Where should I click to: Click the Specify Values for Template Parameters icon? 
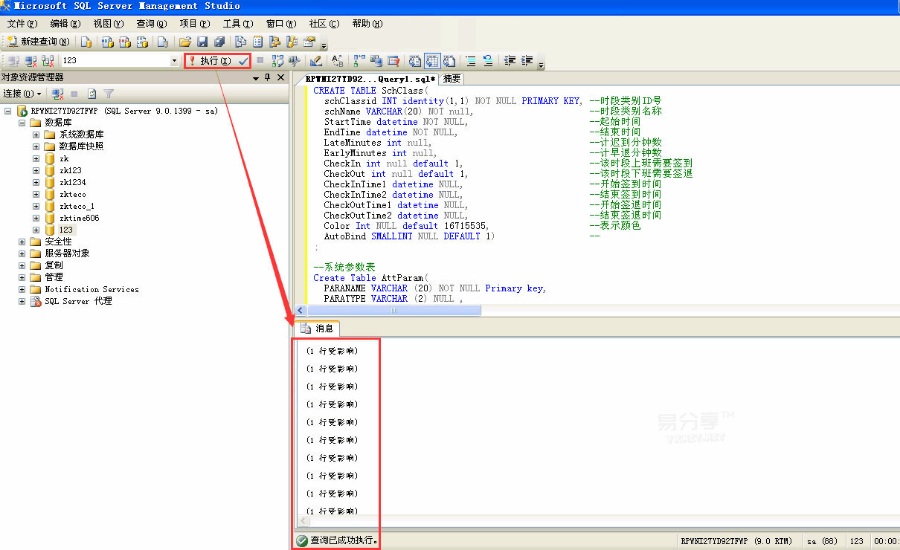tap(337, 60)
